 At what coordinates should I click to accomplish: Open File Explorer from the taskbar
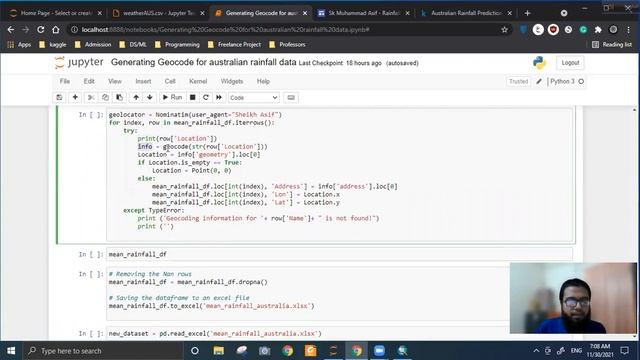(x=218, y=351)
